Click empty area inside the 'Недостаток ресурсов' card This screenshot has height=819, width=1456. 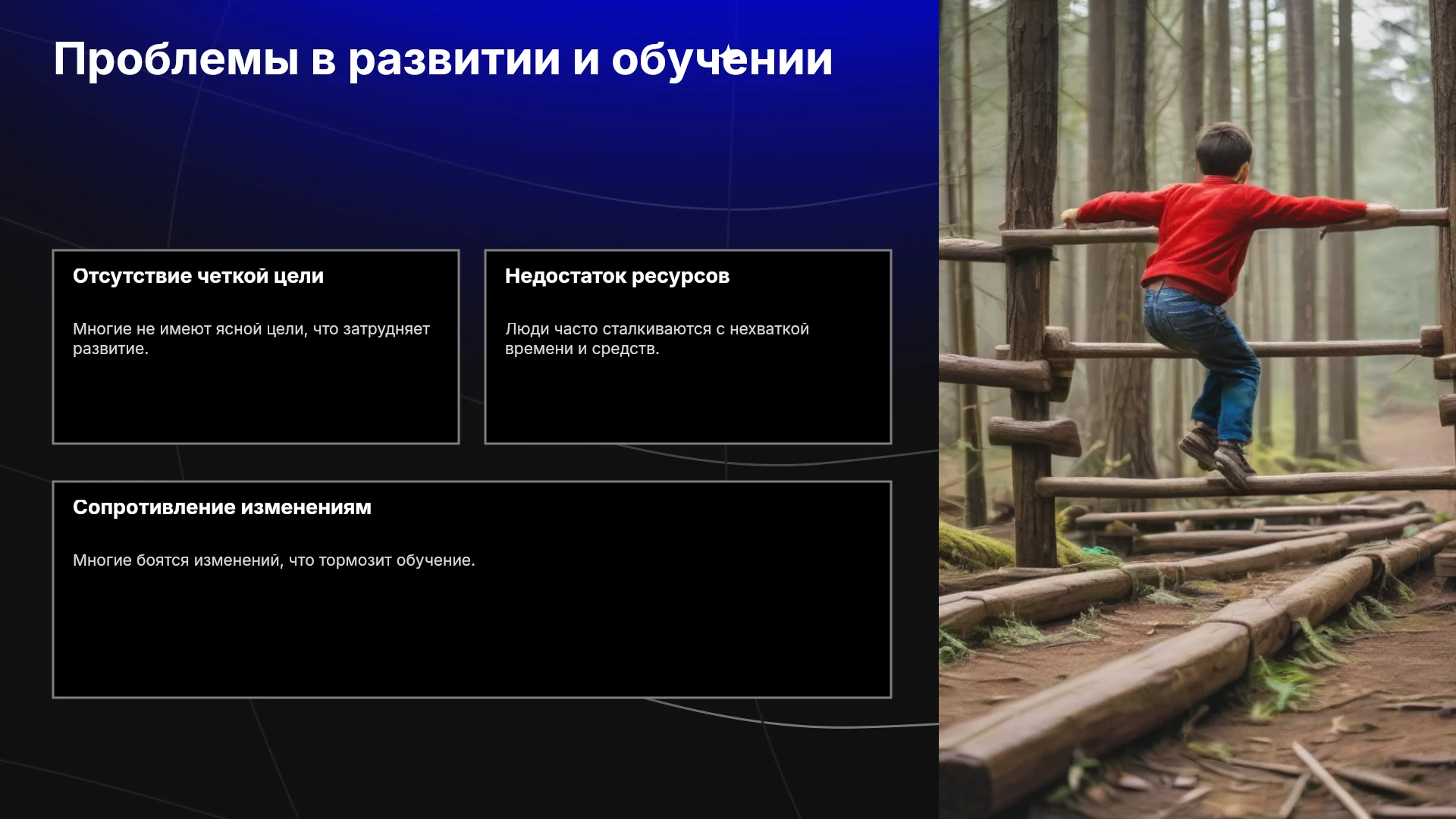click(x=688, y=402)
